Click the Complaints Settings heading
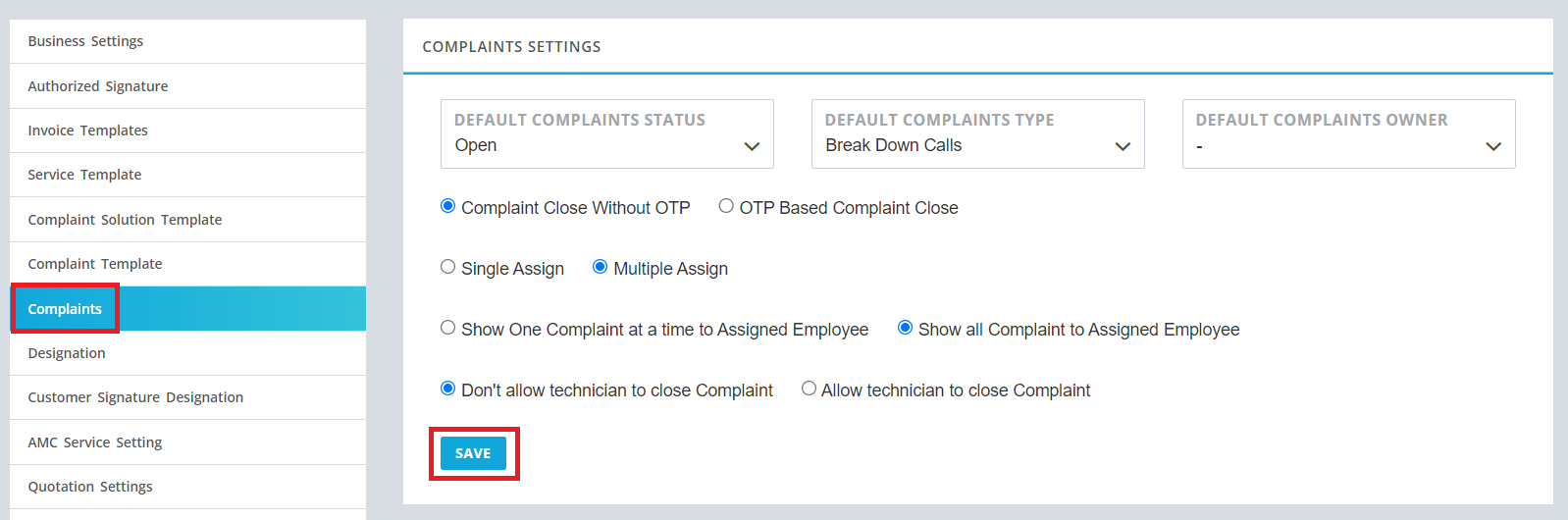The image size is (1568, 520). (x=511, y=47)
